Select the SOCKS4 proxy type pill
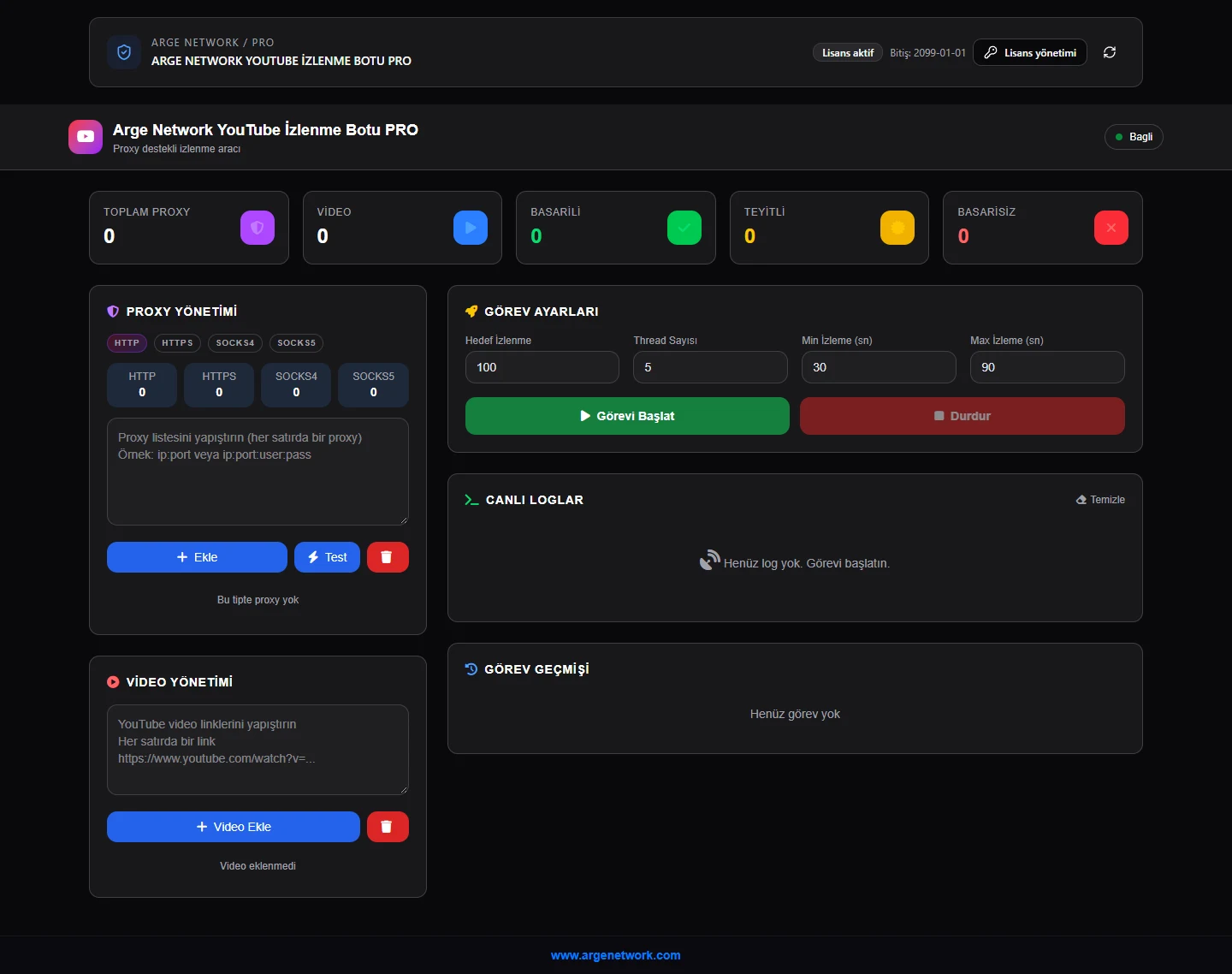Image resolution: width=1232 pixels, height=974 pixels. click(235, 343)
